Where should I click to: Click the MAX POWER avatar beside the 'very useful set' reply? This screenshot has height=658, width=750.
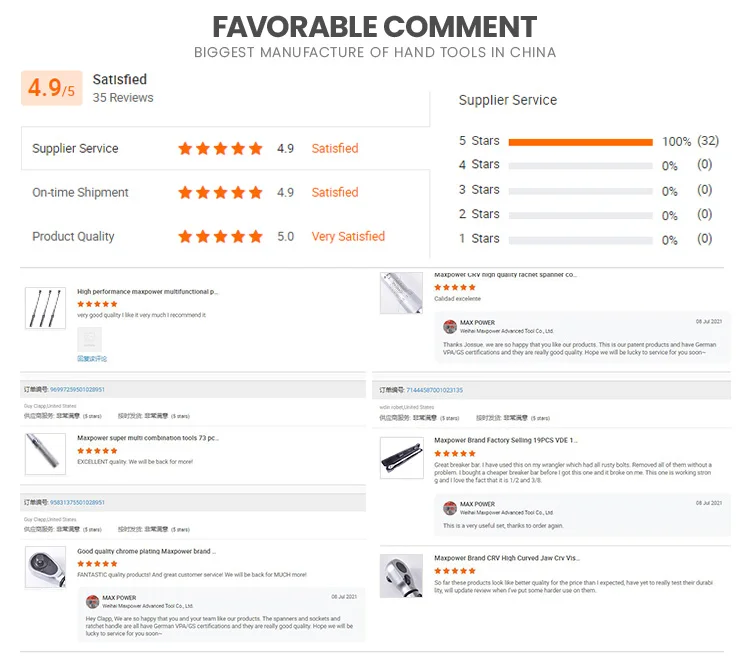450,508
